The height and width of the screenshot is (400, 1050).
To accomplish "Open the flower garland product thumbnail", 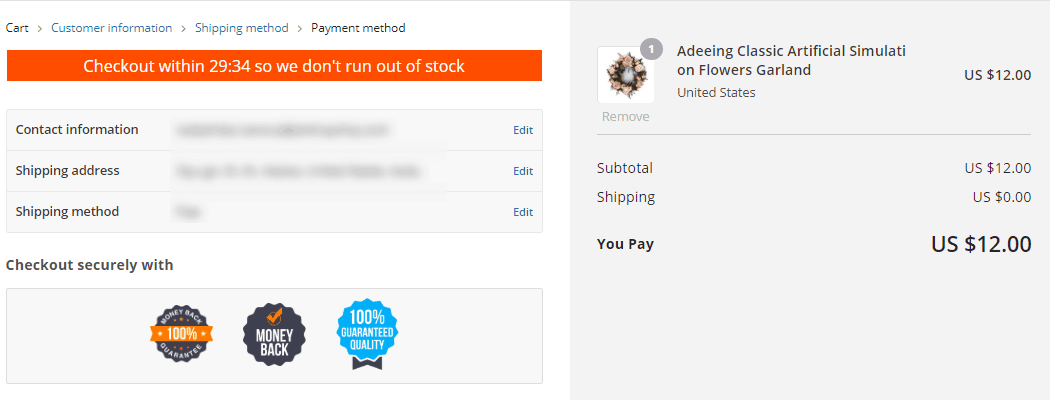I will [625, 75].
